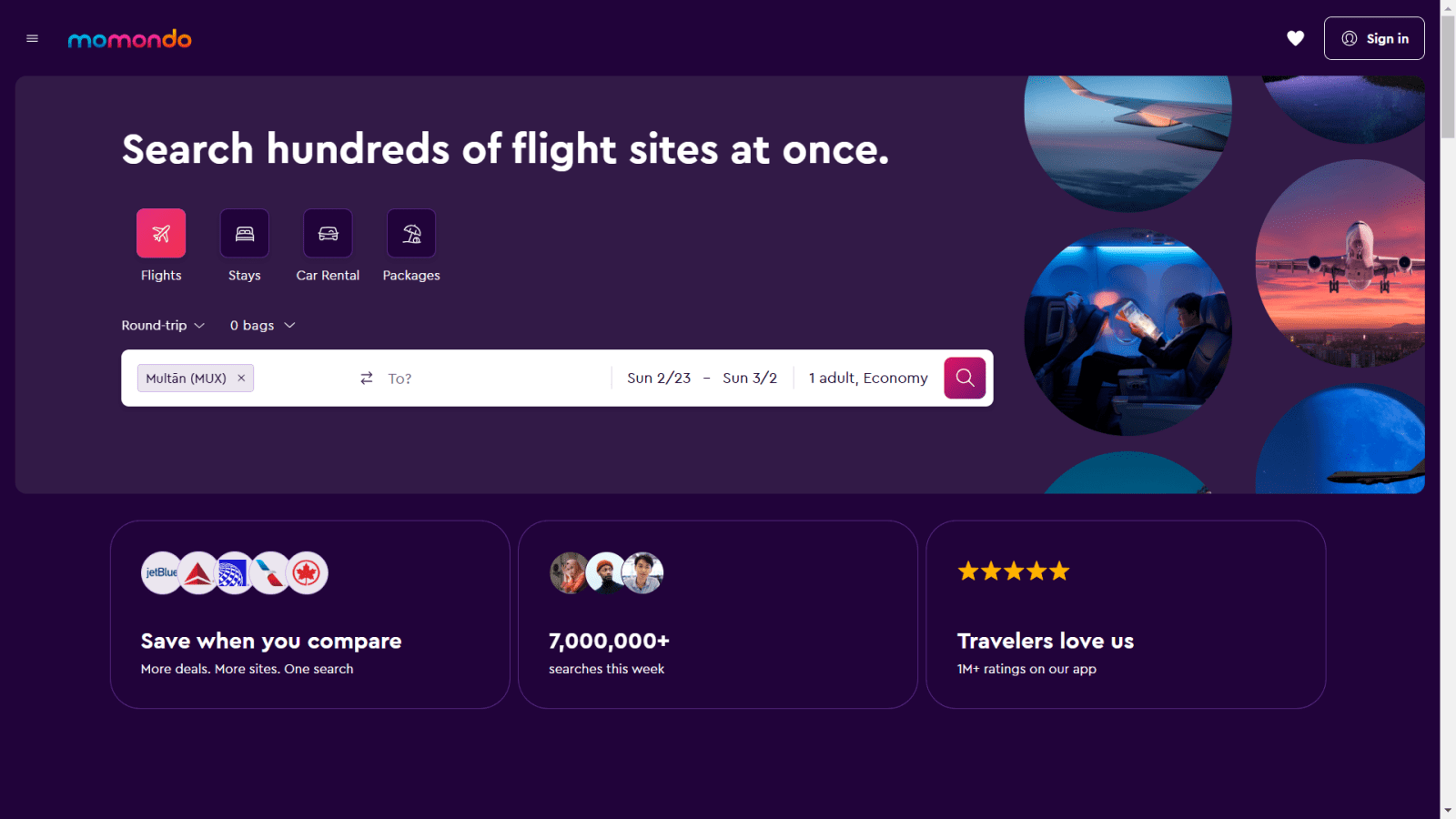
Task: Swap origin and destination airports
Action: pos(367,379)
